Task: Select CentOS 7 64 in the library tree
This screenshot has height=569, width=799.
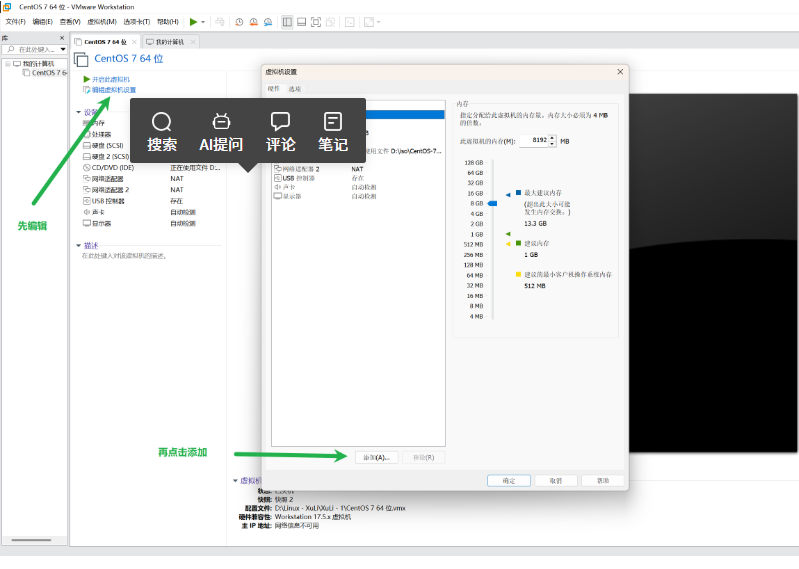Action: click(x=45, y=73)
